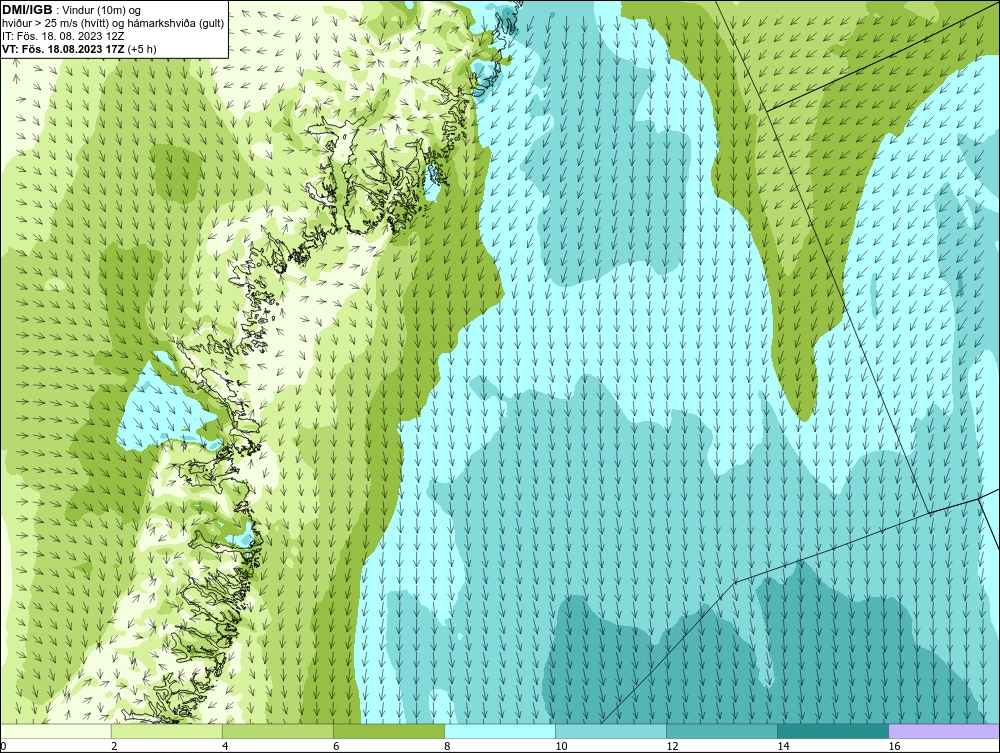
Task: Click the legend label '0'
Action: tap(3, 746)
